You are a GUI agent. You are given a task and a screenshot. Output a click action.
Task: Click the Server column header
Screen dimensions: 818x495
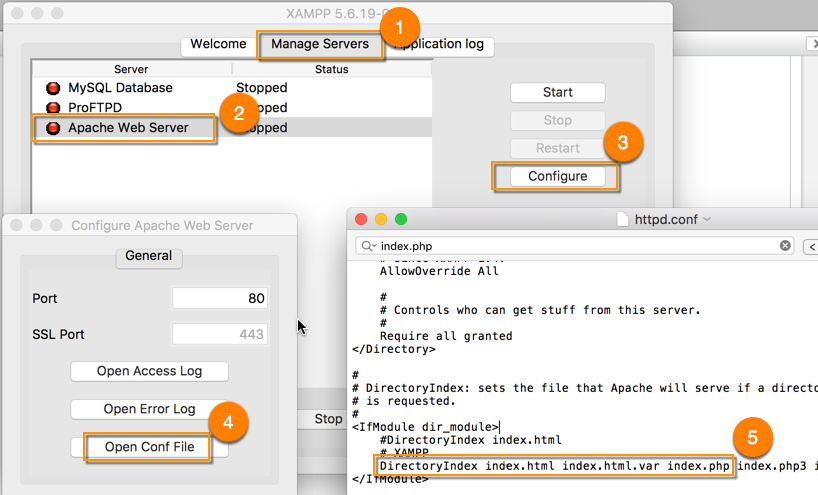(131, 69)
